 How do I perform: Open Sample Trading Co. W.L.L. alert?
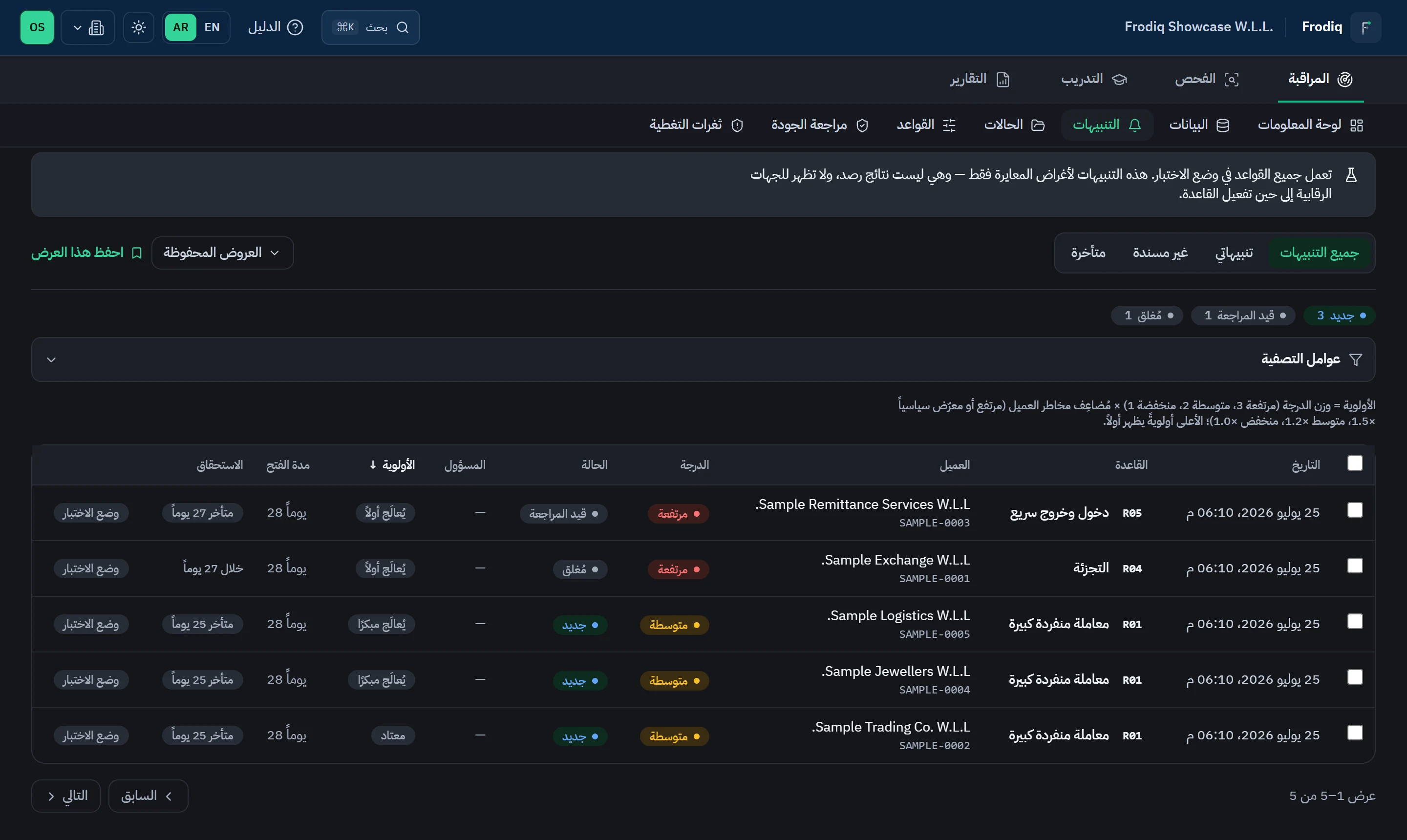point(891,727)
